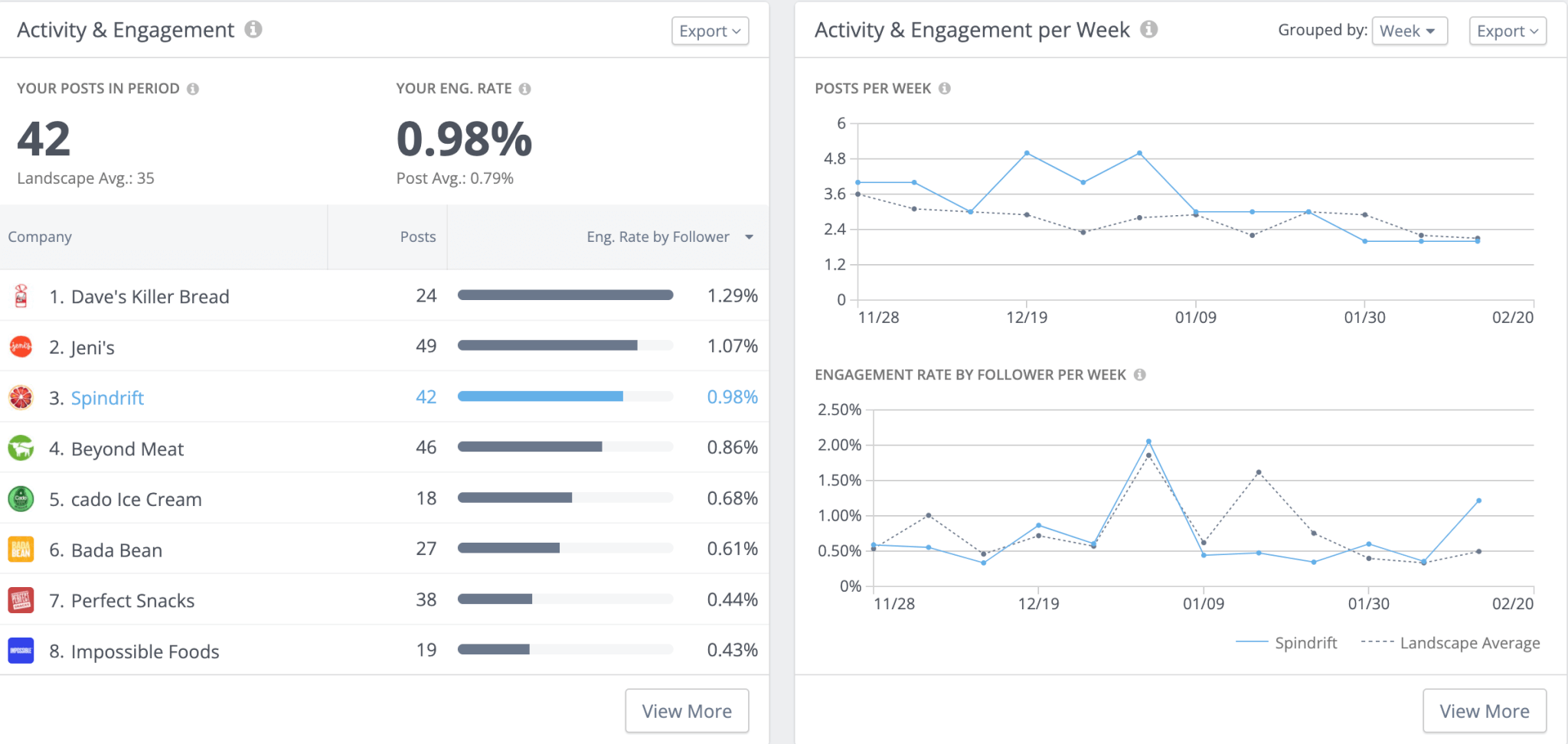Screen dimensions: 1568x744
Task: Click Jeni's logo icon
Action: pos(21,347)
